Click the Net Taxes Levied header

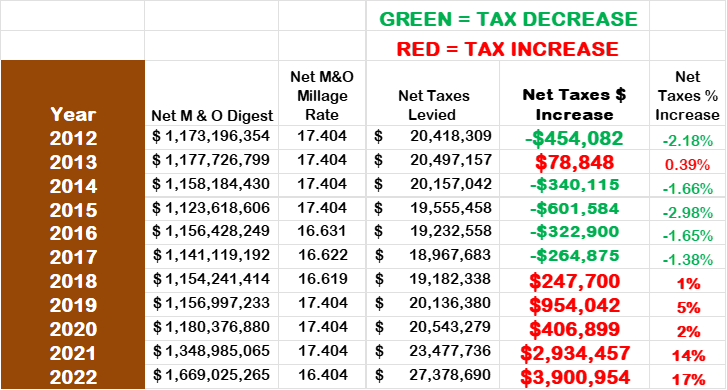tap(433, 105)
